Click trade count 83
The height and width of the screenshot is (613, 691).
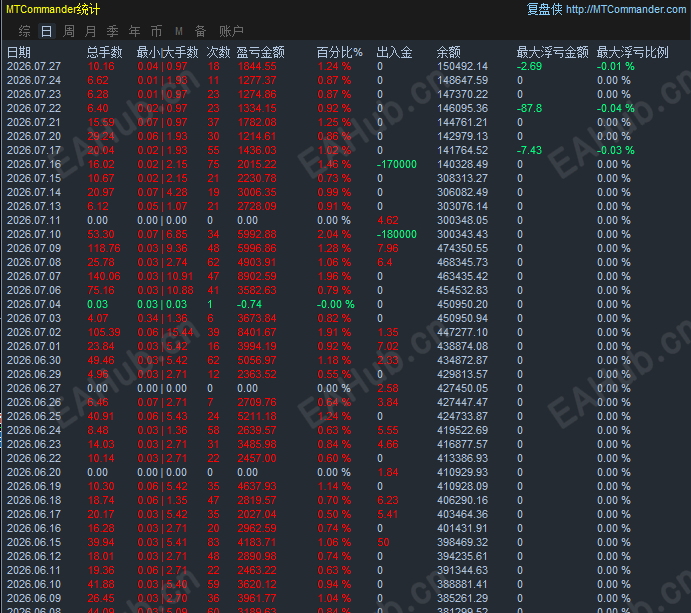[213, 542]
